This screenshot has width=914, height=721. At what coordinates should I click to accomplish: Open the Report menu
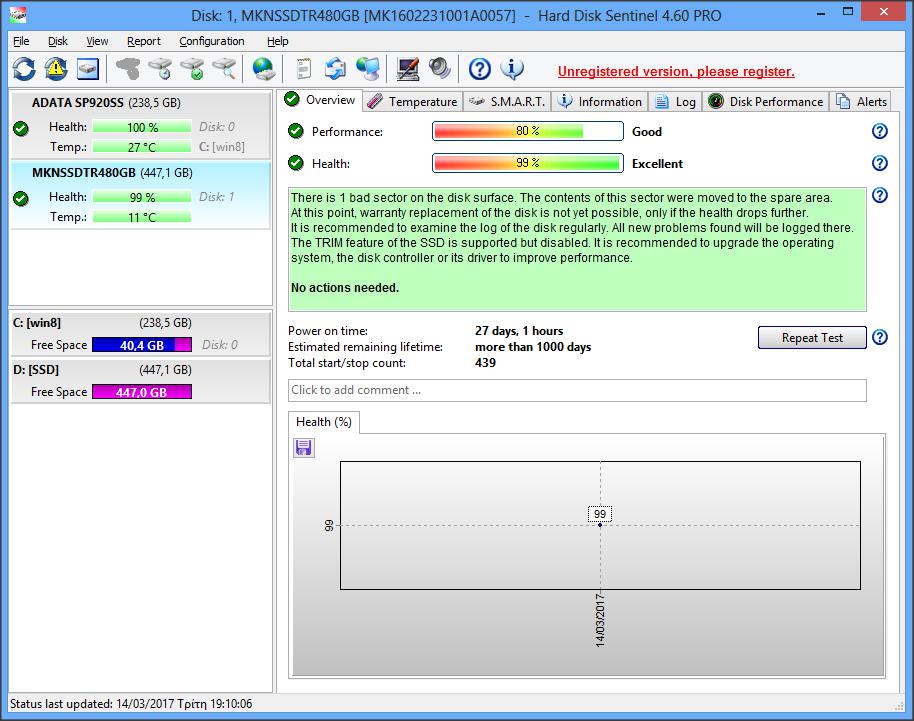coord(143,41)
